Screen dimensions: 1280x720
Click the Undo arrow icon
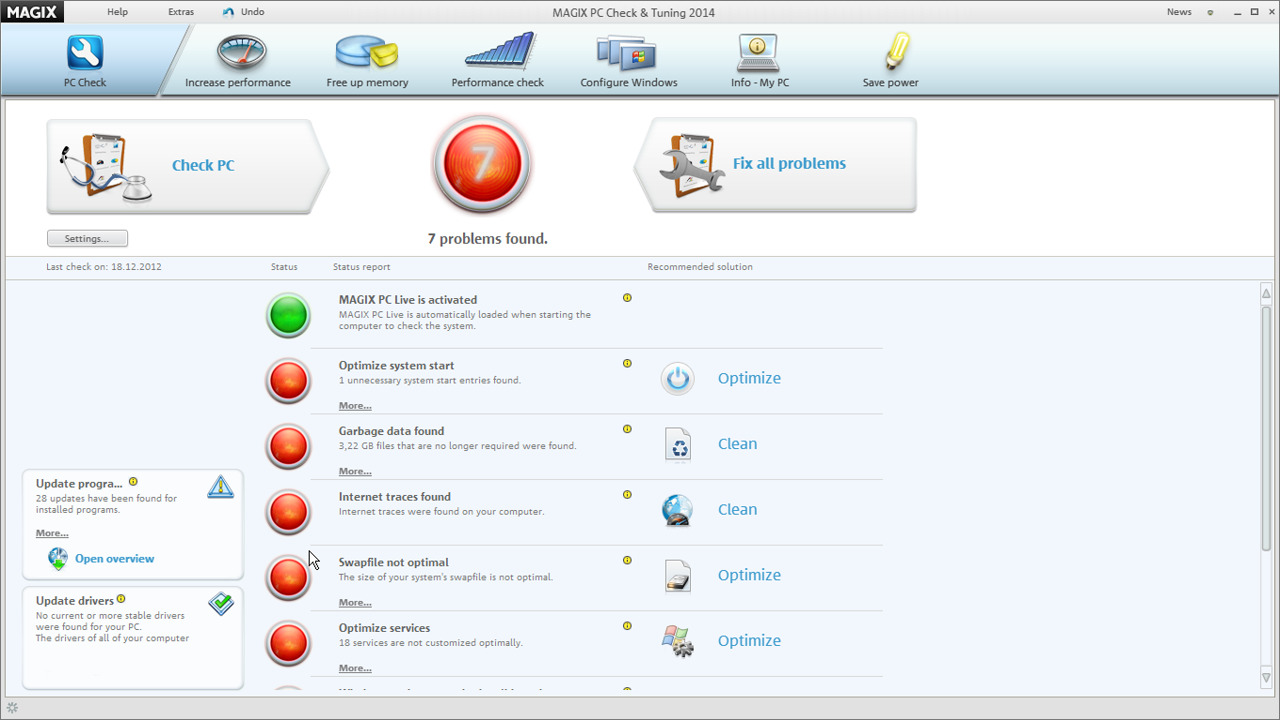tap(229, 12)
